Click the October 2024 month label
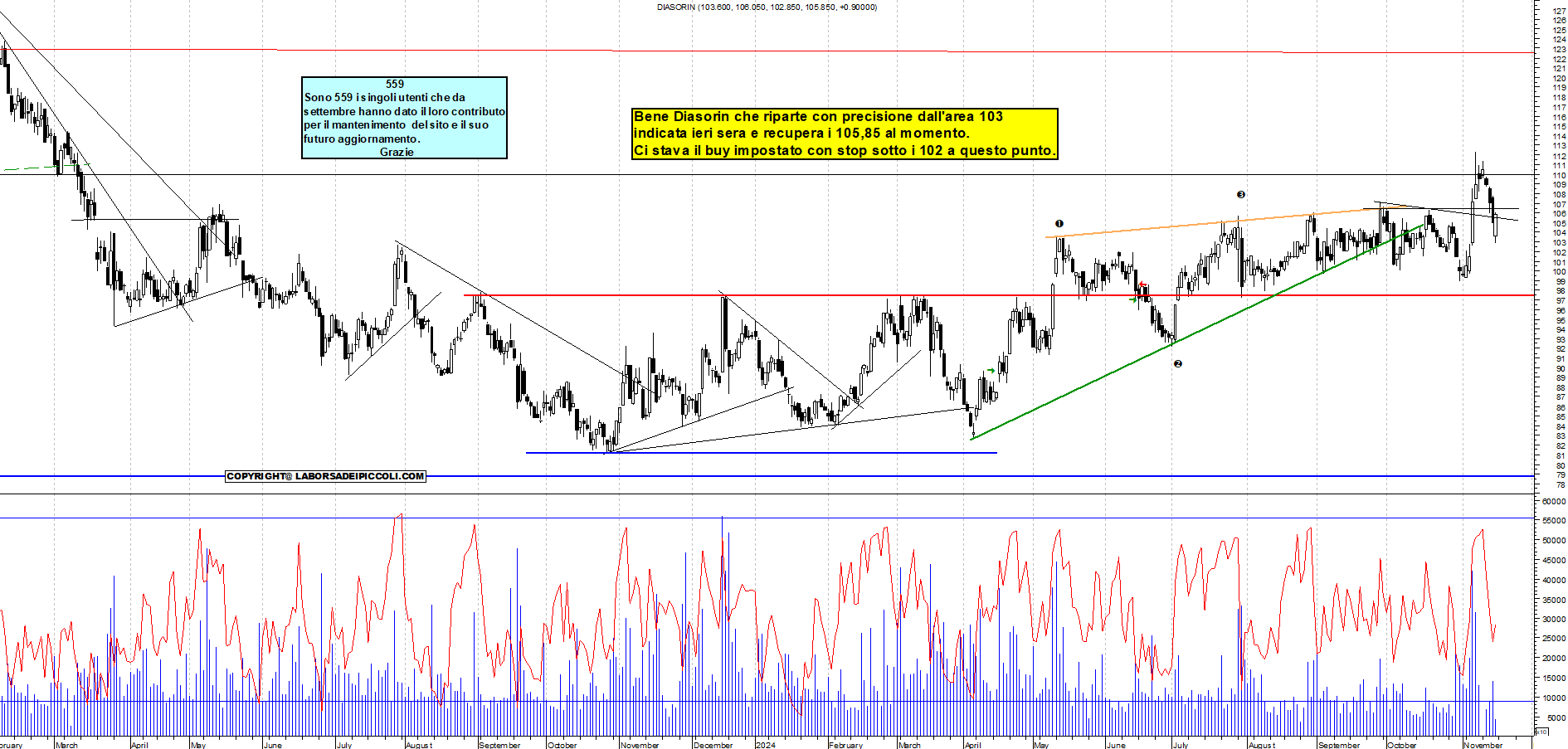The width and height of the screenshot is (1568, 749). tap(1402, 745)
